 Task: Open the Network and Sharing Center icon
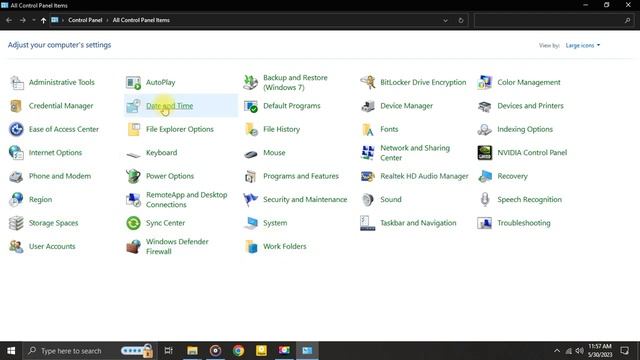click(368, 153)
